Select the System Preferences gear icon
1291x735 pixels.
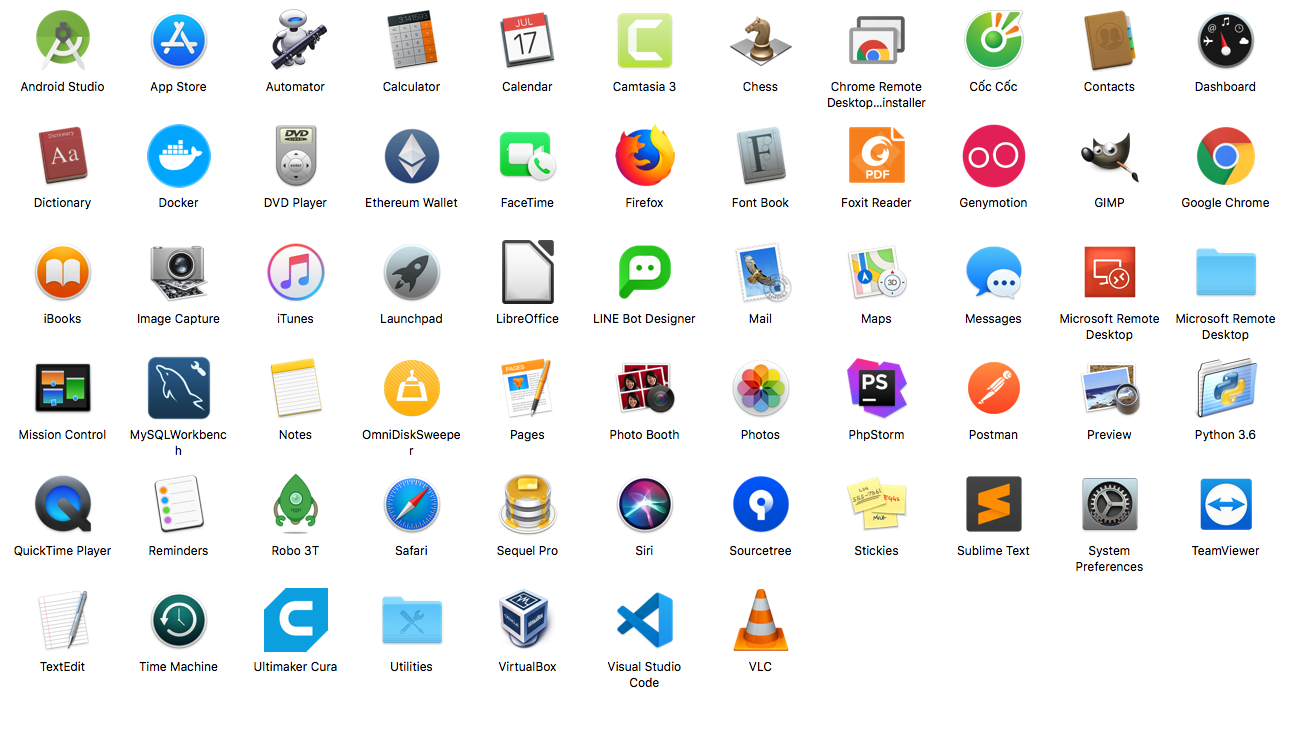(x=1109, y=504)
